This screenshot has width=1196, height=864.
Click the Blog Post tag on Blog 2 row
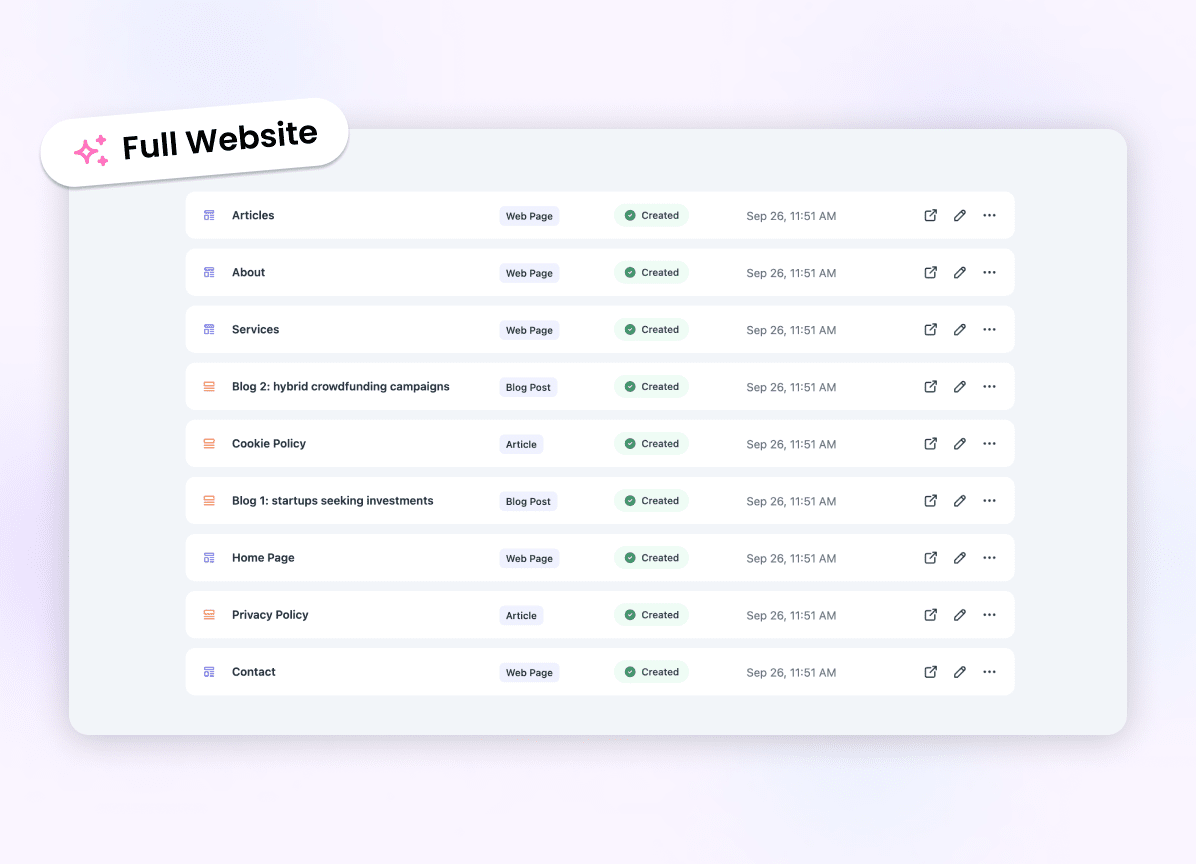point(528,387)
